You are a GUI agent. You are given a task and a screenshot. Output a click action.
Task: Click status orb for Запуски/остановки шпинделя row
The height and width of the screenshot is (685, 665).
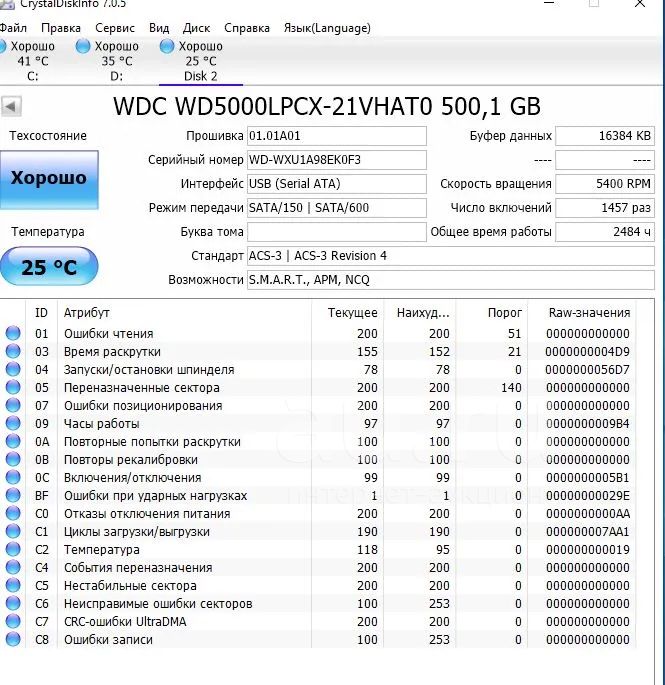(x=13, y=369)
